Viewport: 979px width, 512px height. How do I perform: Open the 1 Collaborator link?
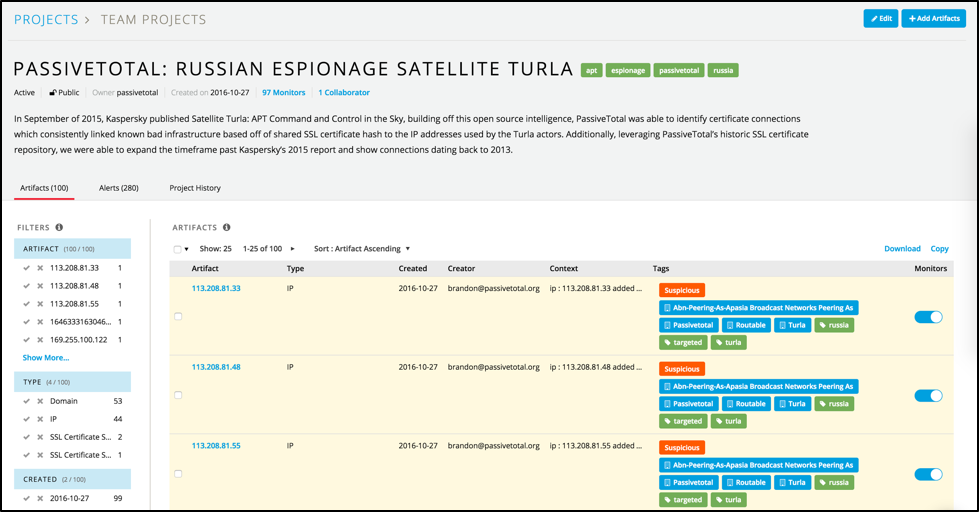click(x=343, y=92)
